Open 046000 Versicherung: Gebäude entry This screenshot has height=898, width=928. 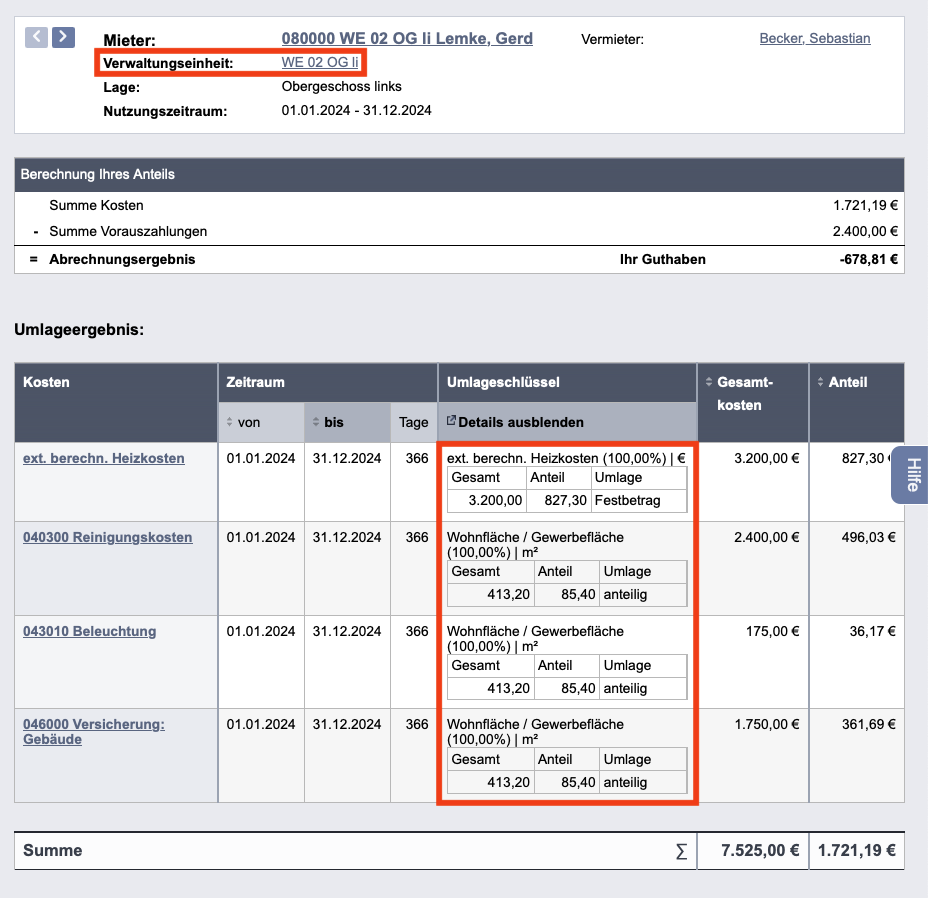(94, 732)
